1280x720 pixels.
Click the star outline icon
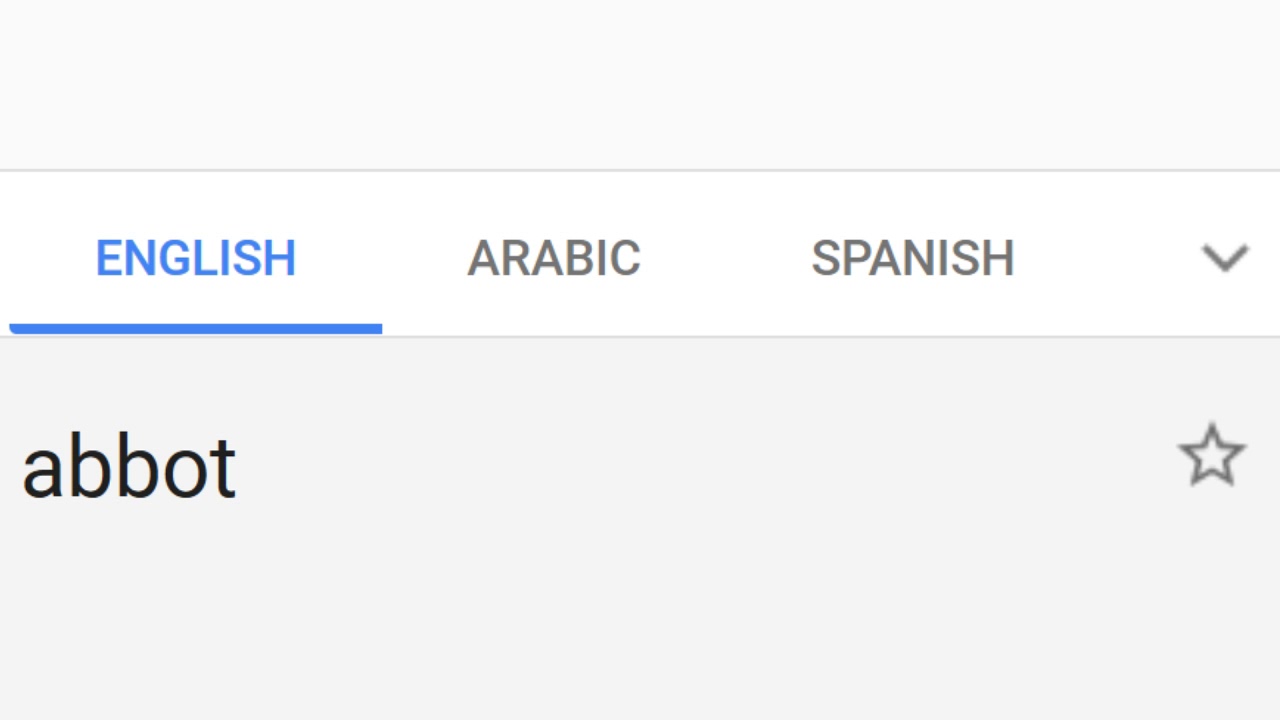(1212, 456)
